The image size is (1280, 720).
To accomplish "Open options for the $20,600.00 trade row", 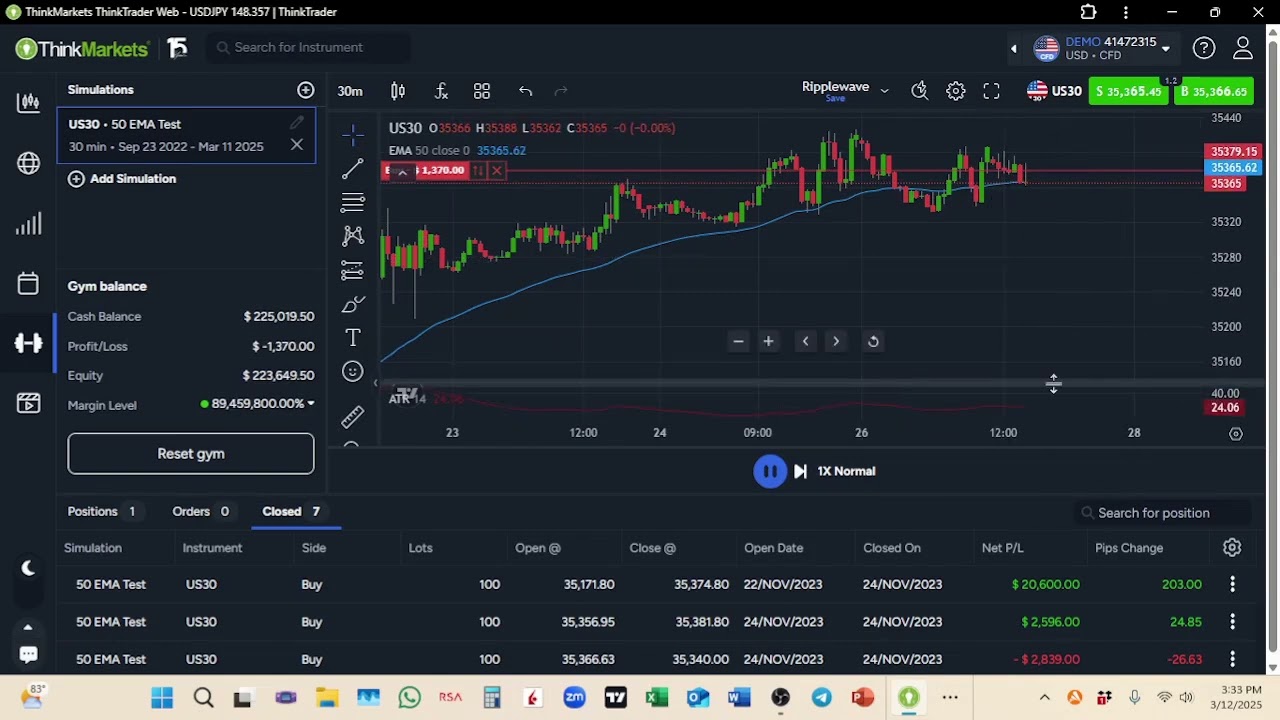I will (x=1232, y=584).
